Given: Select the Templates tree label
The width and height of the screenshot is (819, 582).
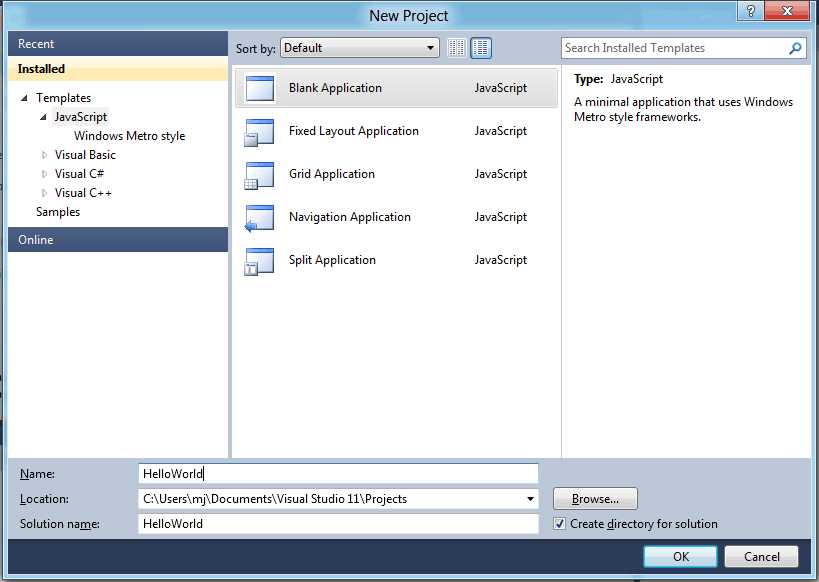Looking at the screenshot, I should tap(63, 98).
